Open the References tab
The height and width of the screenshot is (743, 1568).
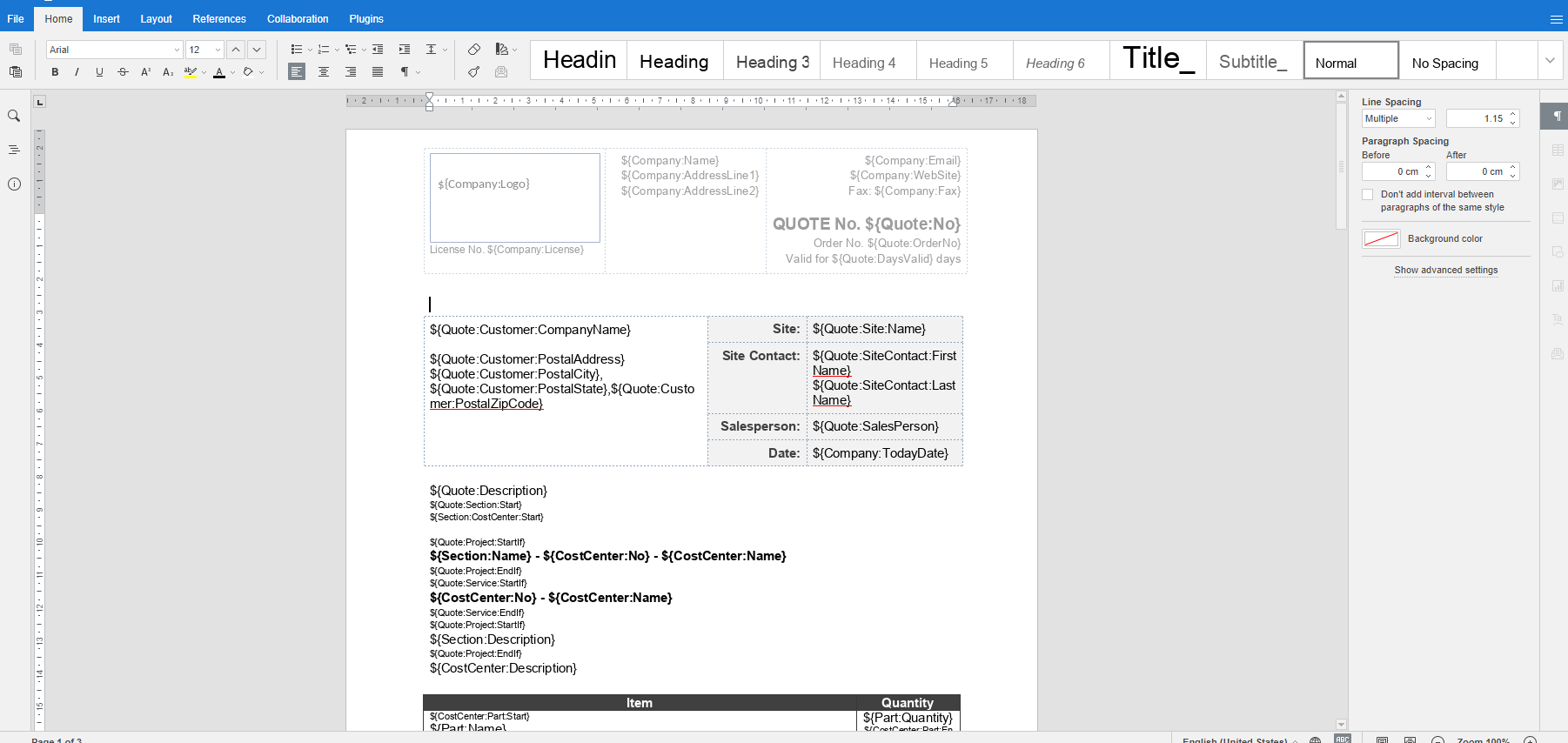[x=219, y=18]
